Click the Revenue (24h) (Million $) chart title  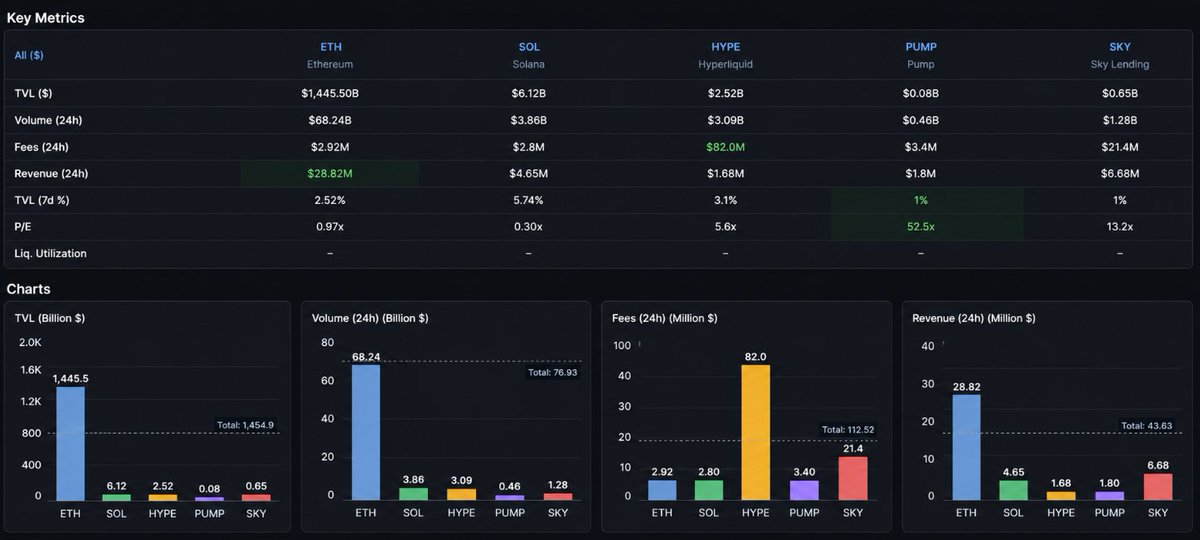(x=974, y=318)
